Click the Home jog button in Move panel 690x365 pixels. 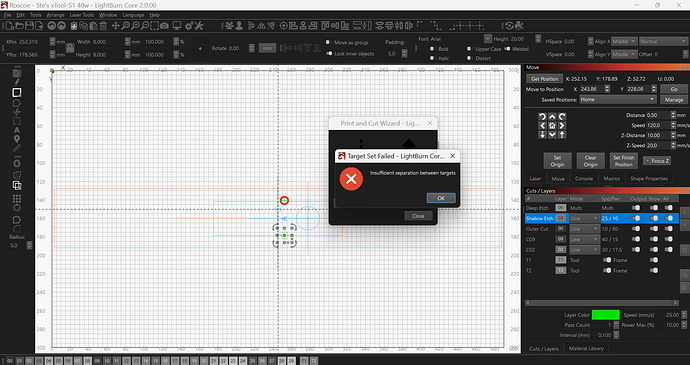click(552, 125)
